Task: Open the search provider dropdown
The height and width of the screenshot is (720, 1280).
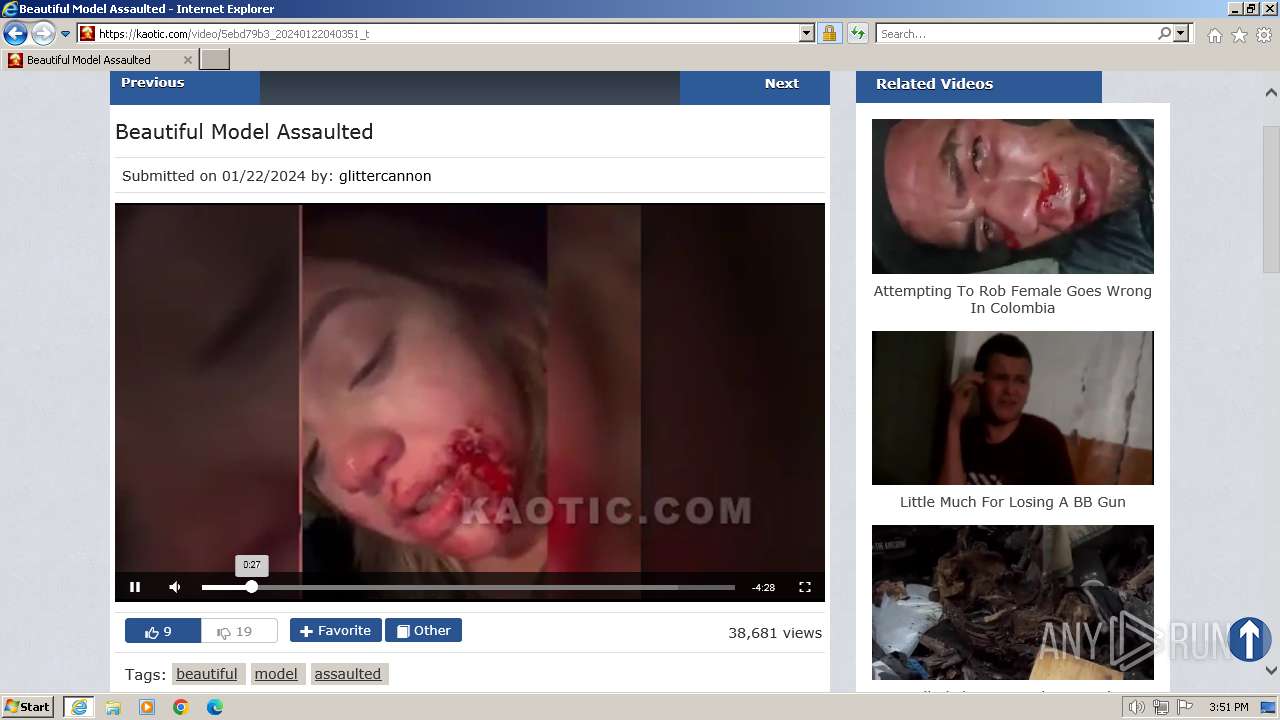Action: click(1181, 34)
